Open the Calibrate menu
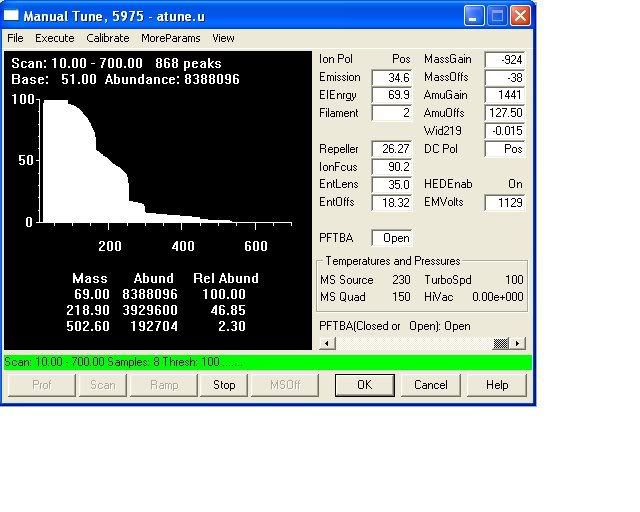Image resolution: width=640 pixels, height=512 pixels. coord(107,38)
